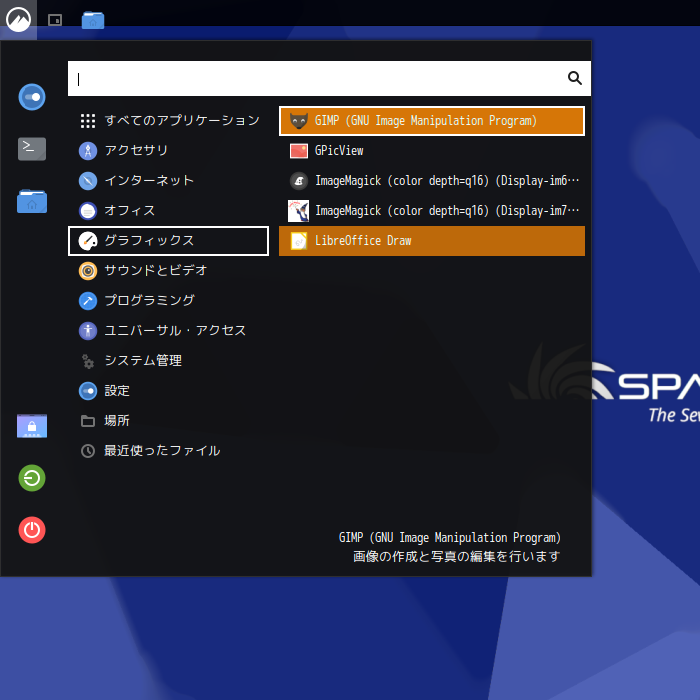
Task: Choose the 場所 category label
Action: coord(117,421)
